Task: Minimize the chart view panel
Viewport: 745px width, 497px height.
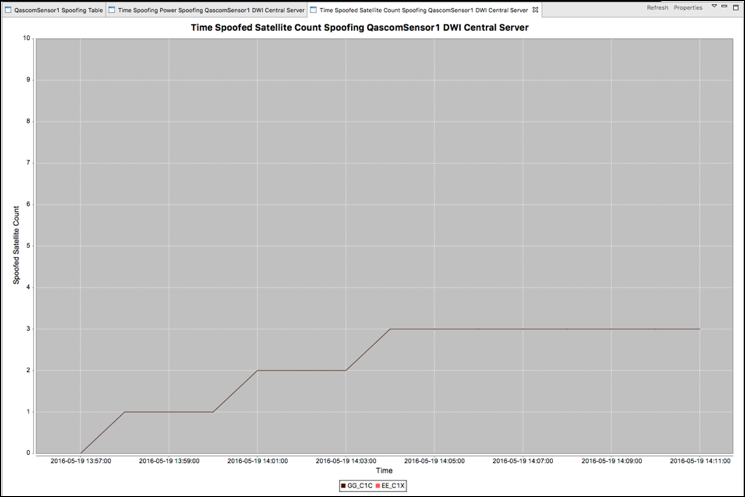Action: click(x=726, y=7)
